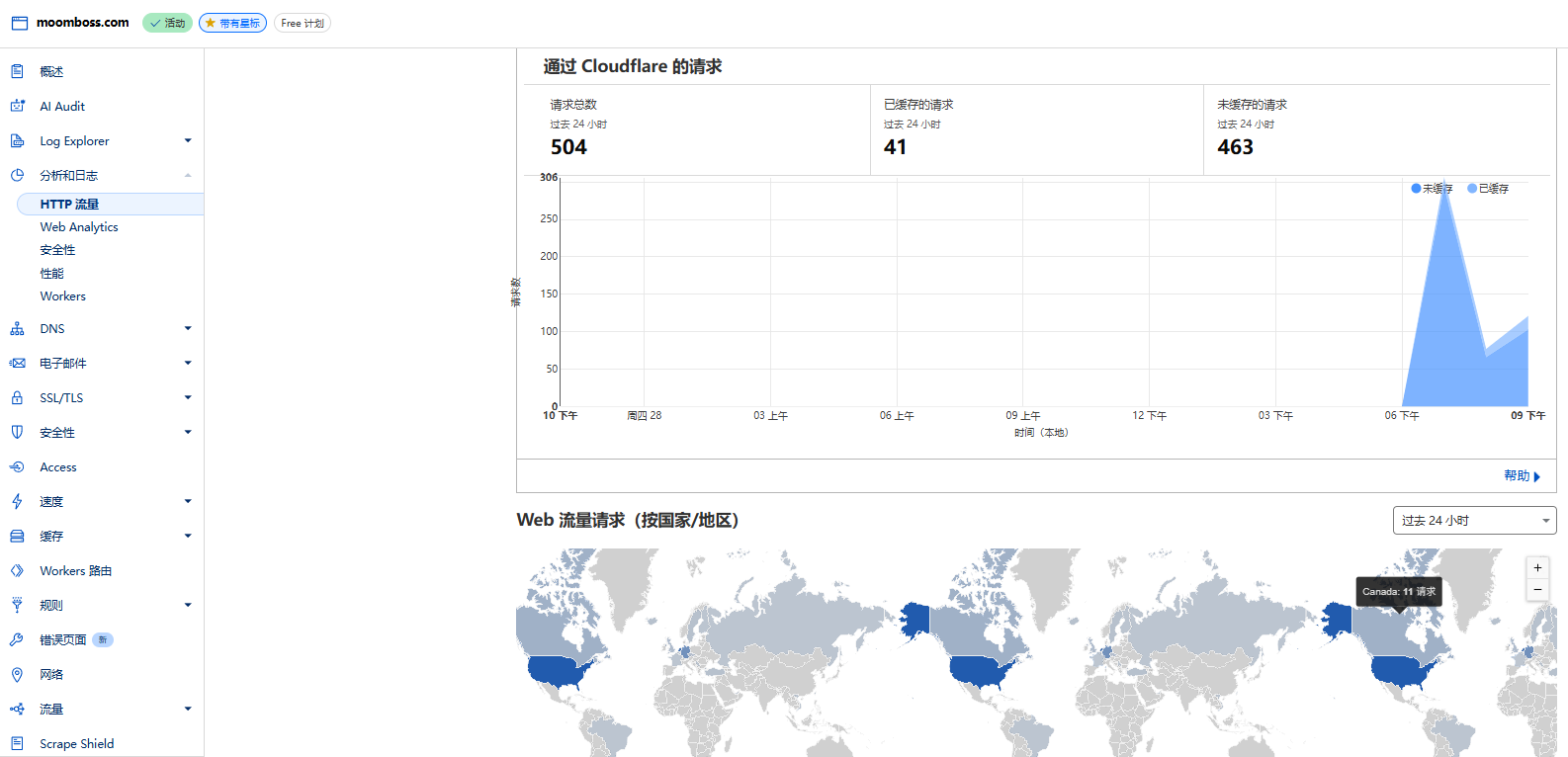Click the Log Explorer document icon
The height and width of the screenshot is (757, 1568).
point(17,140)
